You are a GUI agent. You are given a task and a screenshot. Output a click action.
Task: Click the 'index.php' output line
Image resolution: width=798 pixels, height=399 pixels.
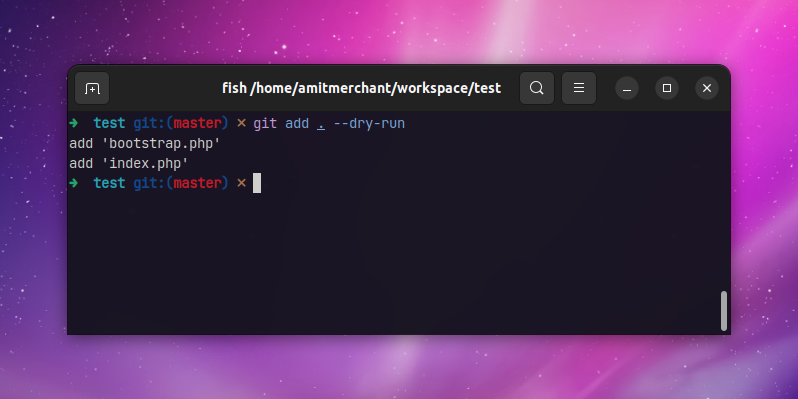coord(129,163)
